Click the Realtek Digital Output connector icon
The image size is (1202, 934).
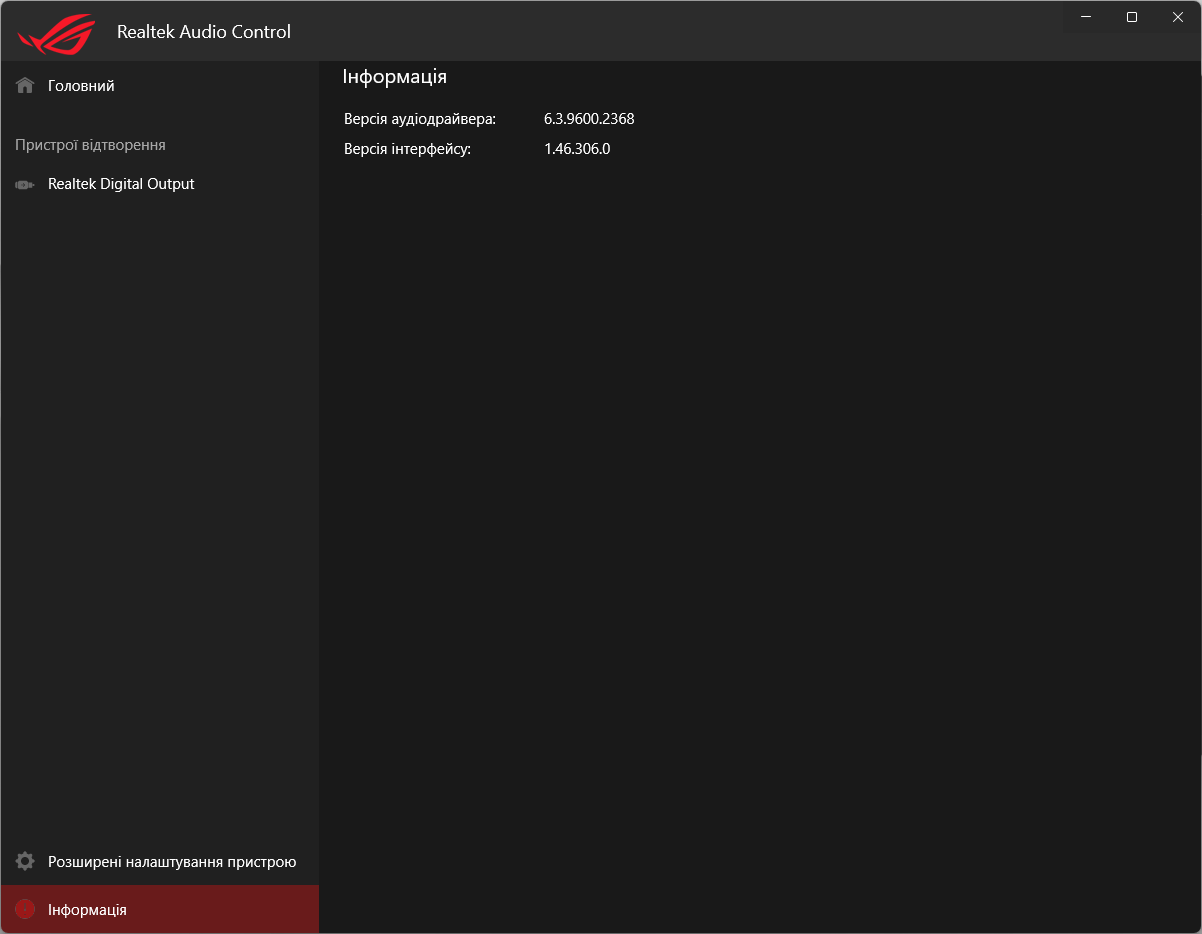(25, 185)
